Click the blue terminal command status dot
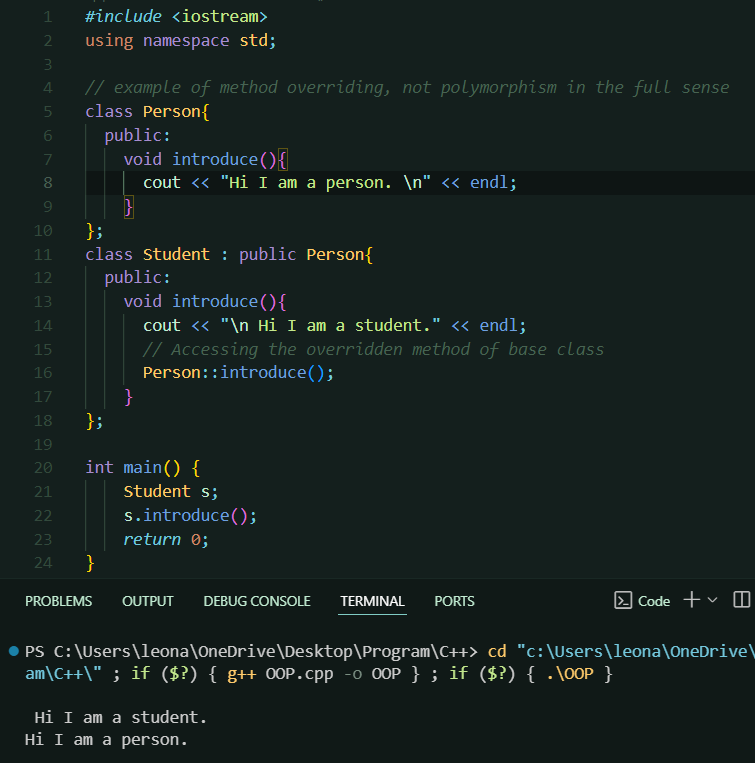Image resolution: width=755 pixels, height=763 pixels. 14,651
